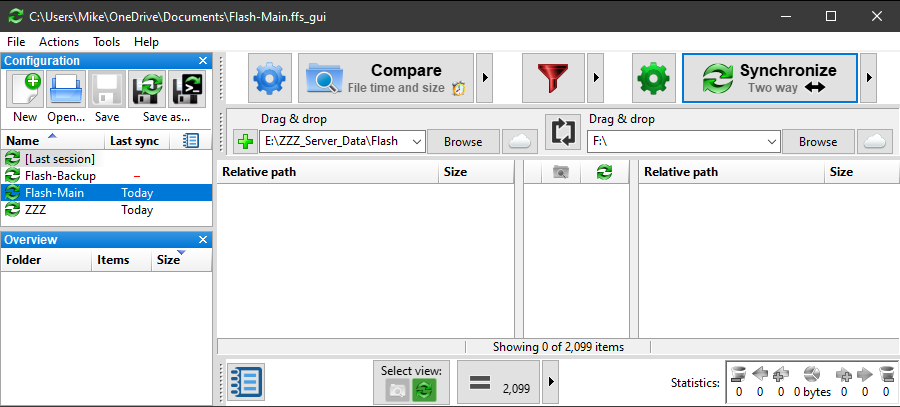Browse for left folder

pos(463,142)
